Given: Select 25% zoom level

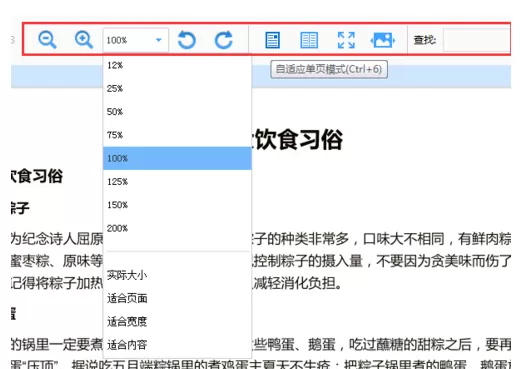Looking at the screenshot, I should click(x=177, y=89).
